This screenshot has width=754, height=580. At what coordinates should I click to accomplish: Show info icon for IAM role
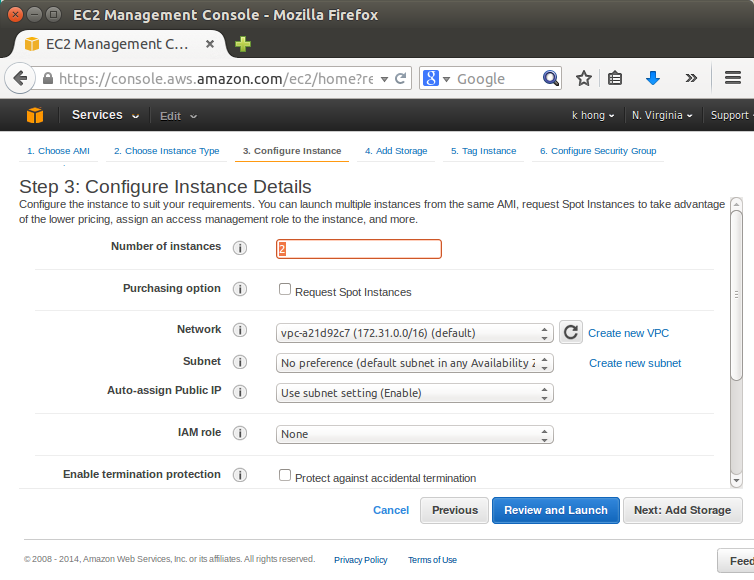(x=240, y=433)
